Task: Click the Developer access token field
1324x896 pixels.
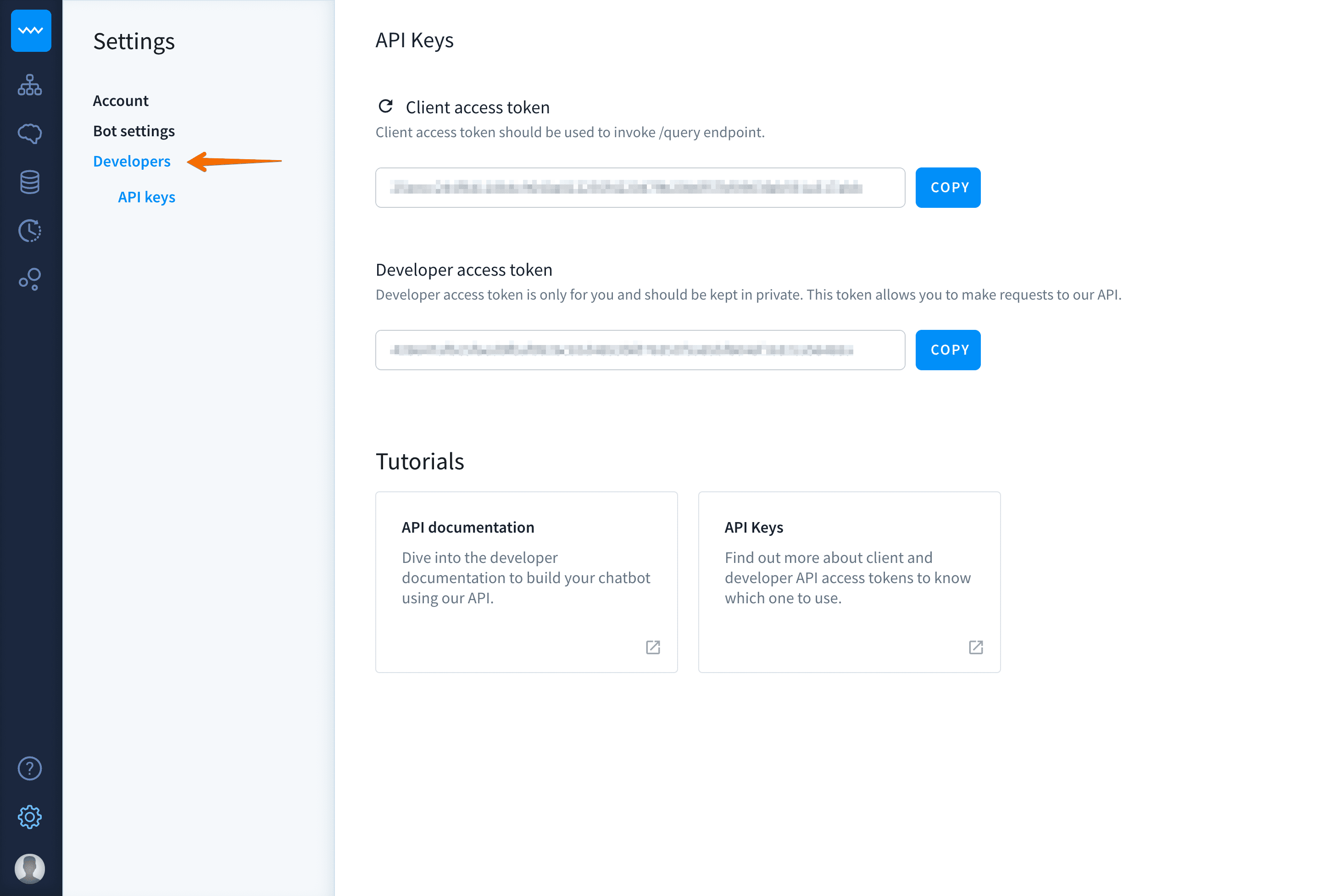Action: (x=640, y=350)
